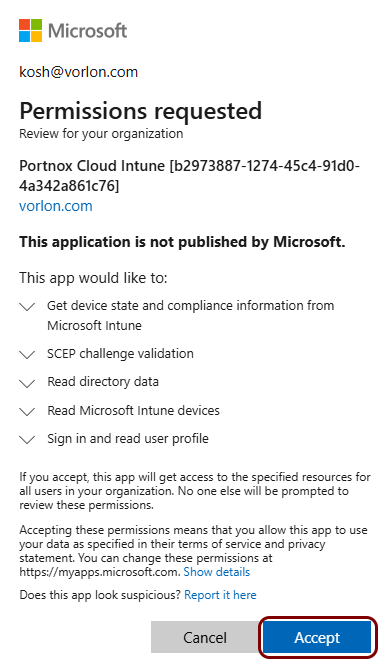Expand the SCEP challenge validation chevron
Viewport: 387px width, 672px height.
tap(27, 355)
